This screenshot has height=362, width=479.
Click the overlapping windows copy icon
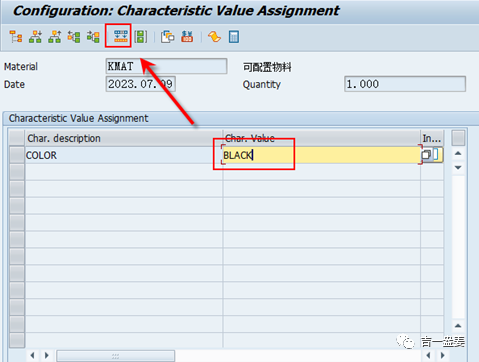pos(167,36)
